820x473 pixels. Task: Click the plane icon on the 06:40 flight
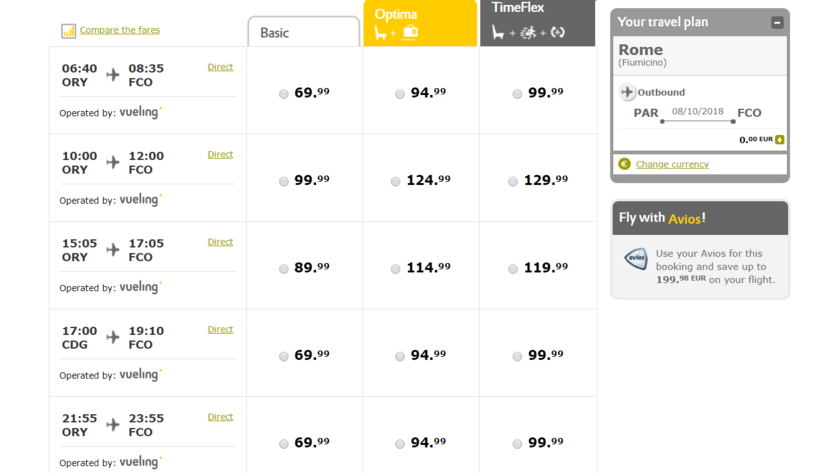112,75
